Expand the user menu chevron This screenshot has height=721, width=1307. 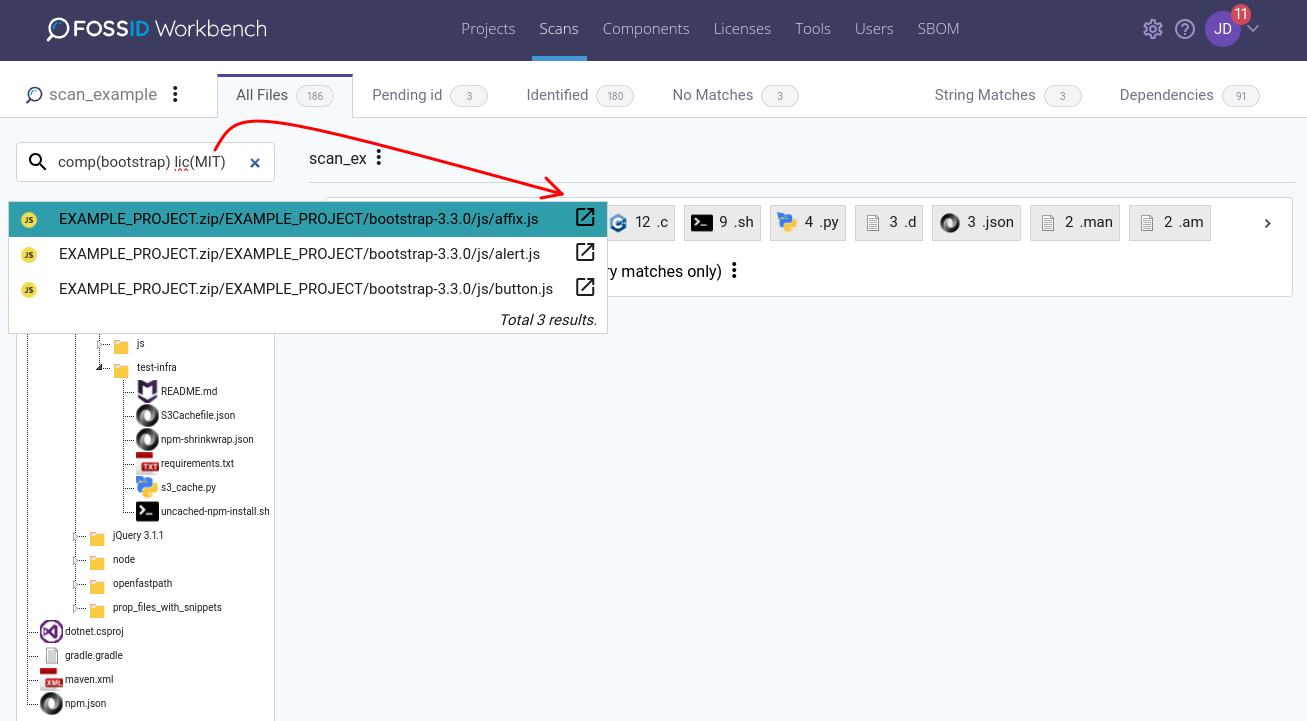point(1253,28)
